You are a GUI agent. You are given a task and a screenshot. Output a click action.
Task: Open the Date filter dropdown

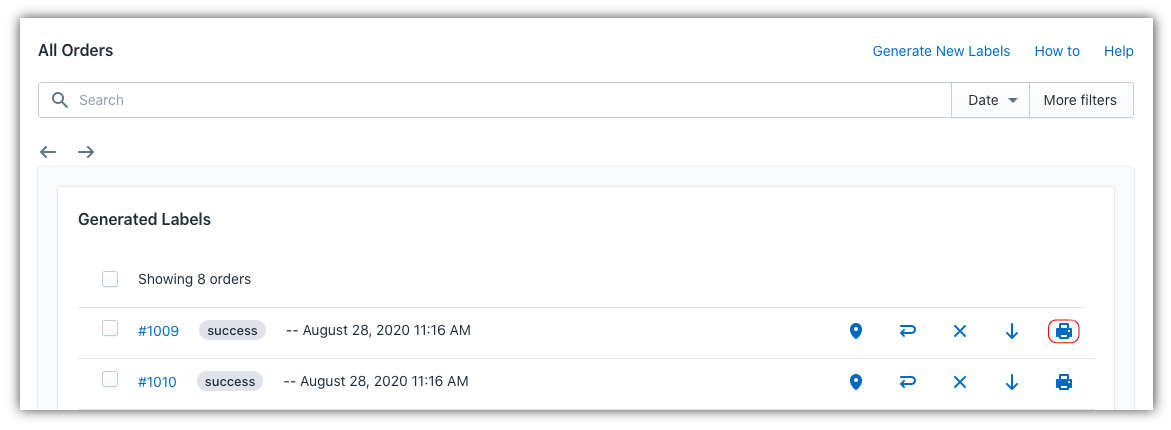pyautogui.click(x=990, y=100)
